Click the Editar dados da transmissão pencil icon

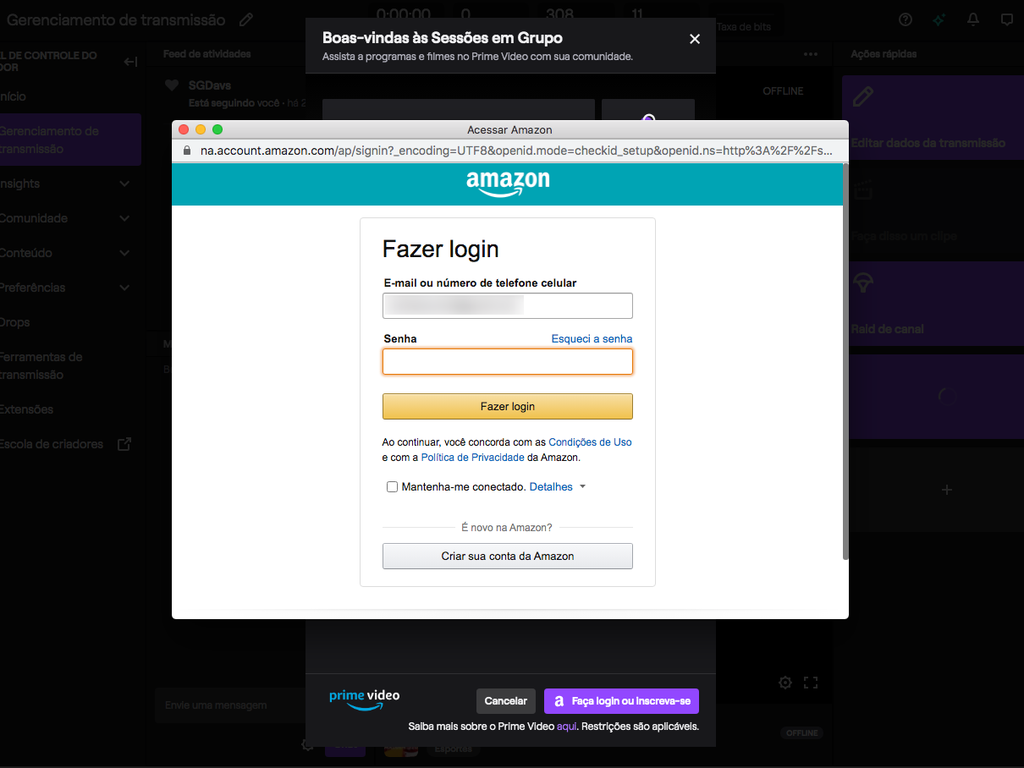[x=863, y=97]
